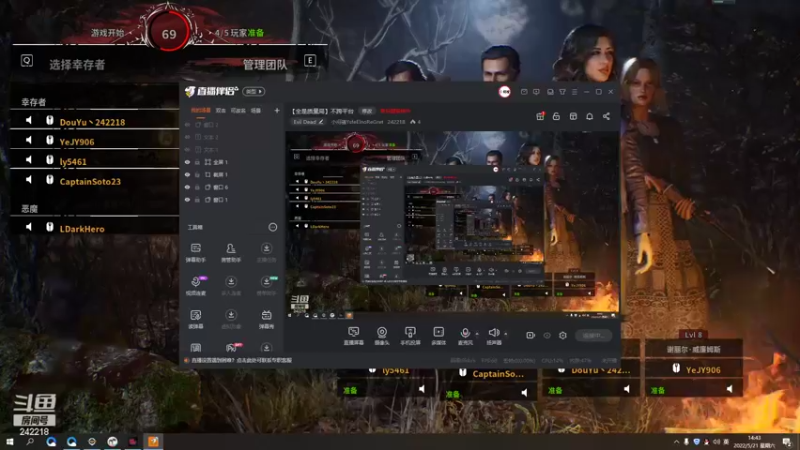Open the filter funnel dropdown in title bar
This screenshot has height=450, width=800.
[x=562, y=92]
